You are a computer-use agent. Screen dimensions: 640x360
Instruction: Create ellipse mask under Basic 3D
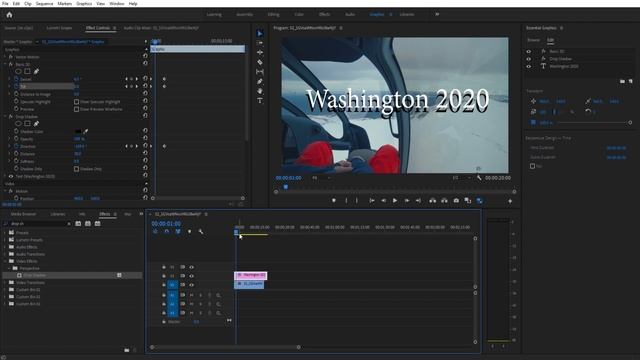click(x=18, y=71)
